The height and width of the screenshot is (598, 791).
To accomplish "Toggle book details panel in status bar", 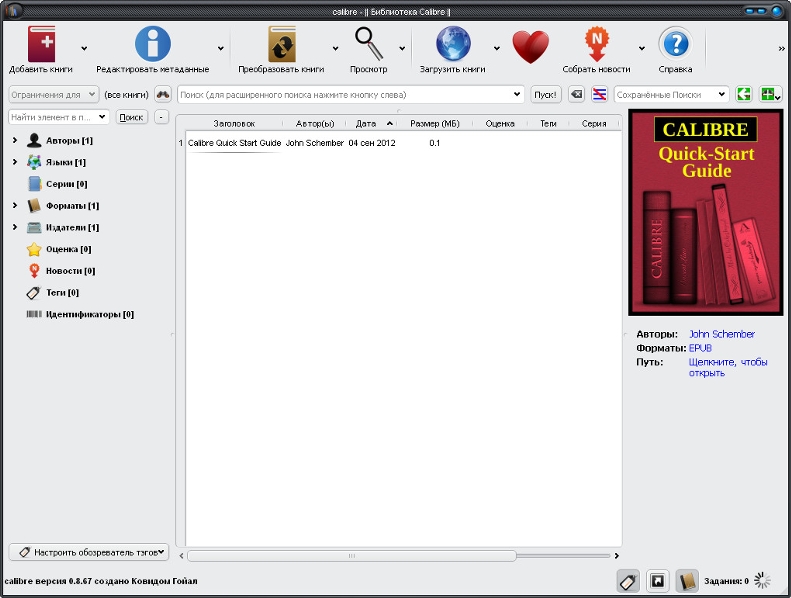I will [x=687, y=581].
